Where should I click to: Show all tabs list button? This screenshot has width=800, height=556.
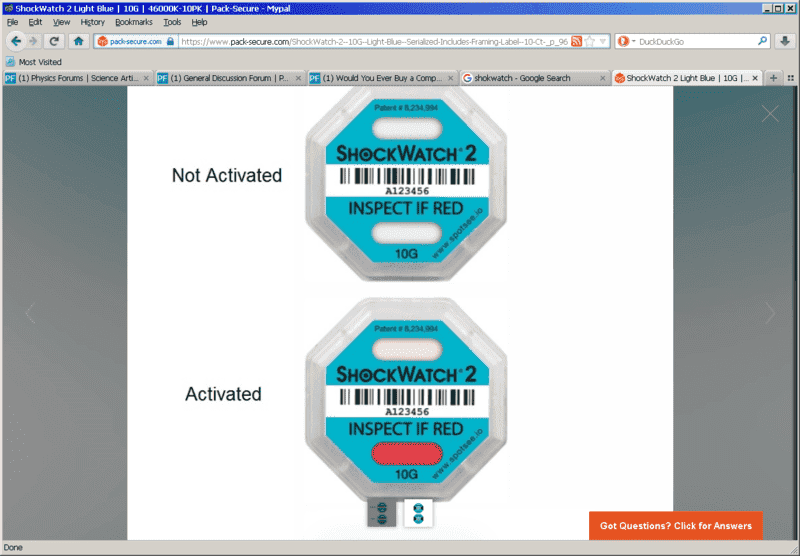click(791, 78)
